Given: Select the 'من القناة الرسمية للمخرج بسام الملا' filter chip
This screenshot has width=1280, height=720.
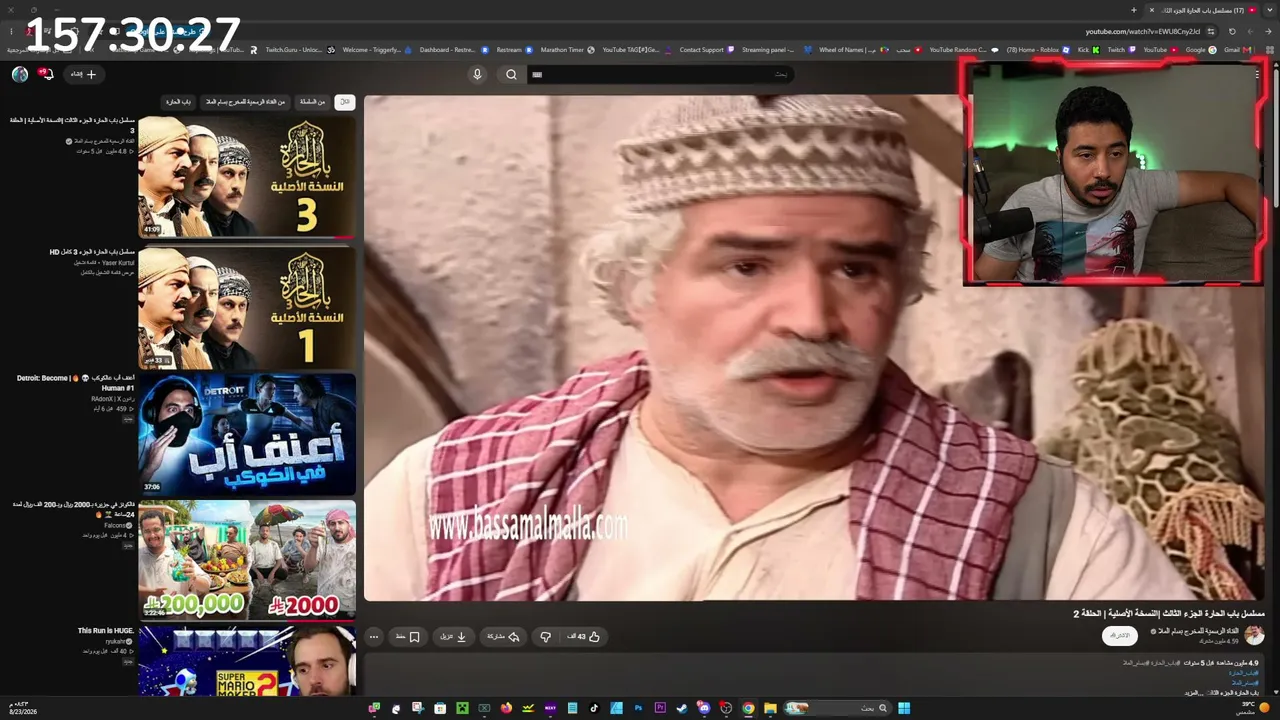Looking at the screenshot, I should (x=245, y=102).
